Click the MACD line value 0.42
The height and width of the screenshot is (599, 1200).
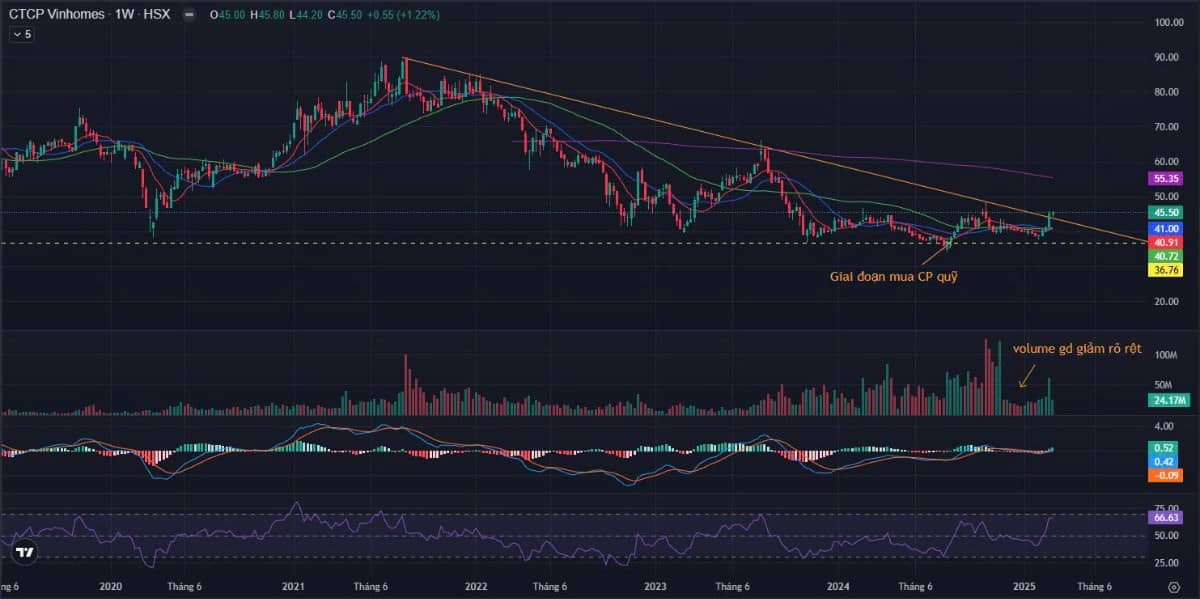point(1165,462)
